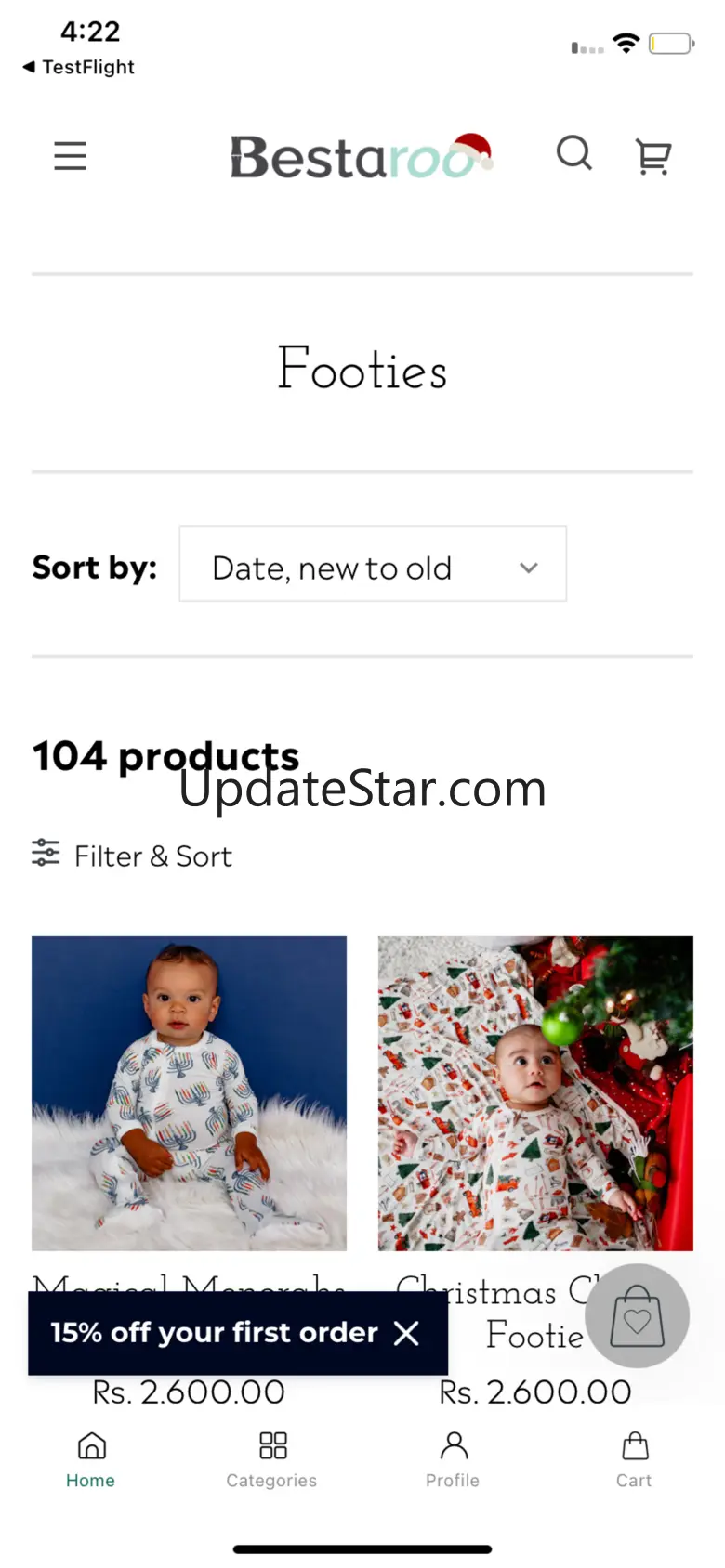
Task: Open the Sort by dropdown
Action: click(372, 564)
